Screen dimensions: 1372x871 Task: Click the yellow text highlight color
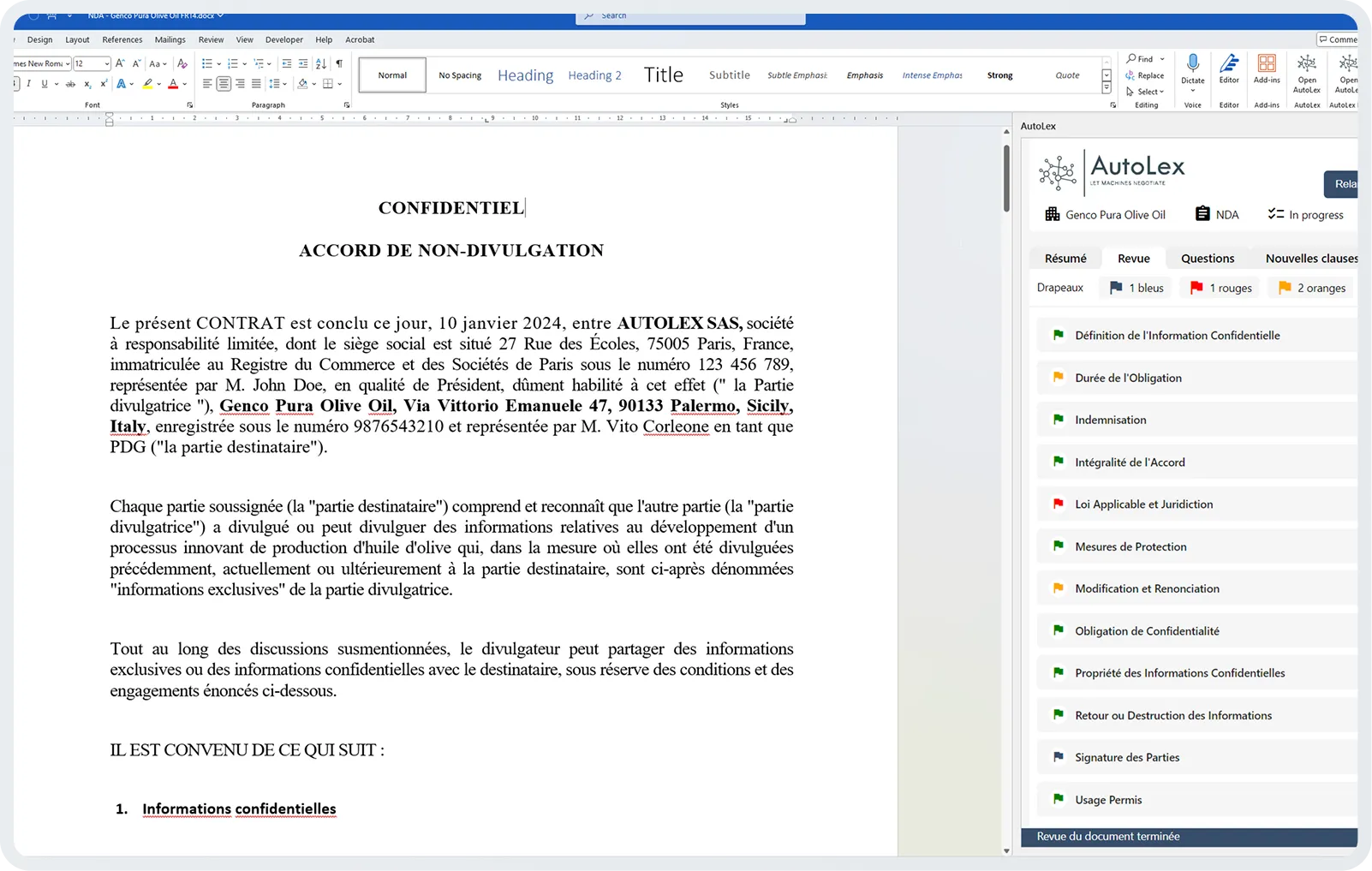(147, 84)
